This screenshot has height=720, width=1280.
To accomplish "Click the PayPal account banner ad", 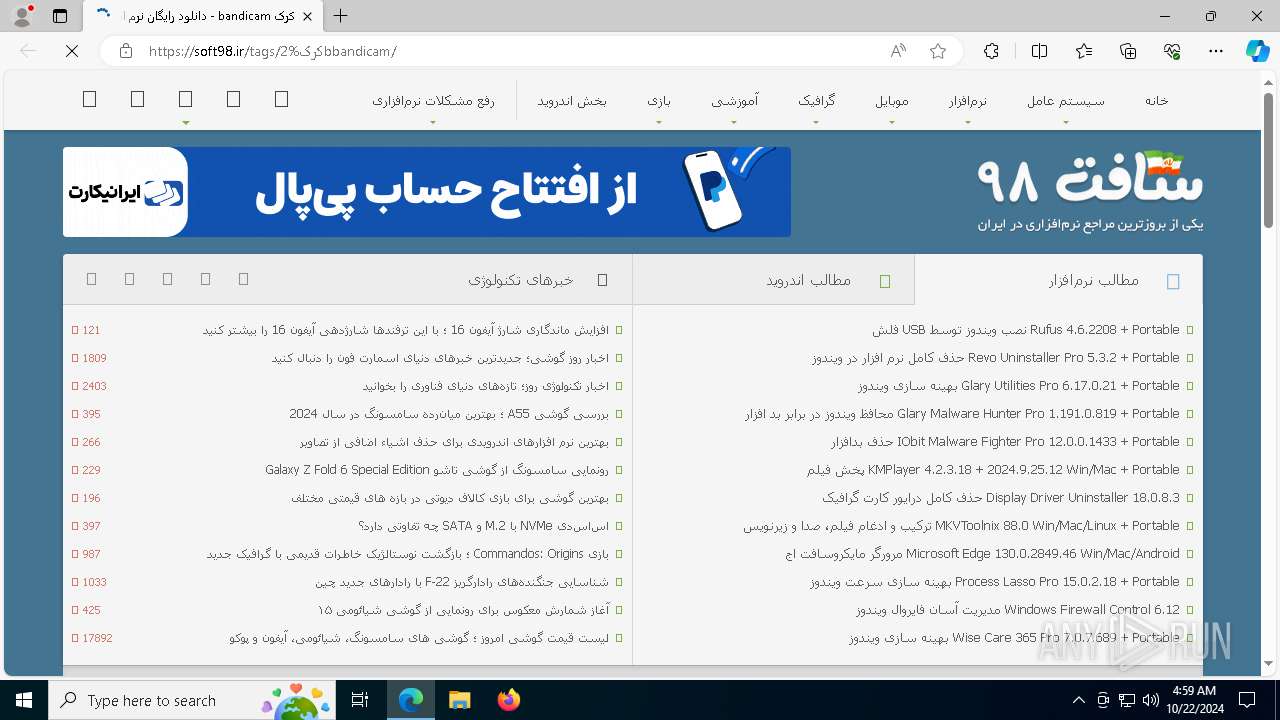I will coord(427,192).
